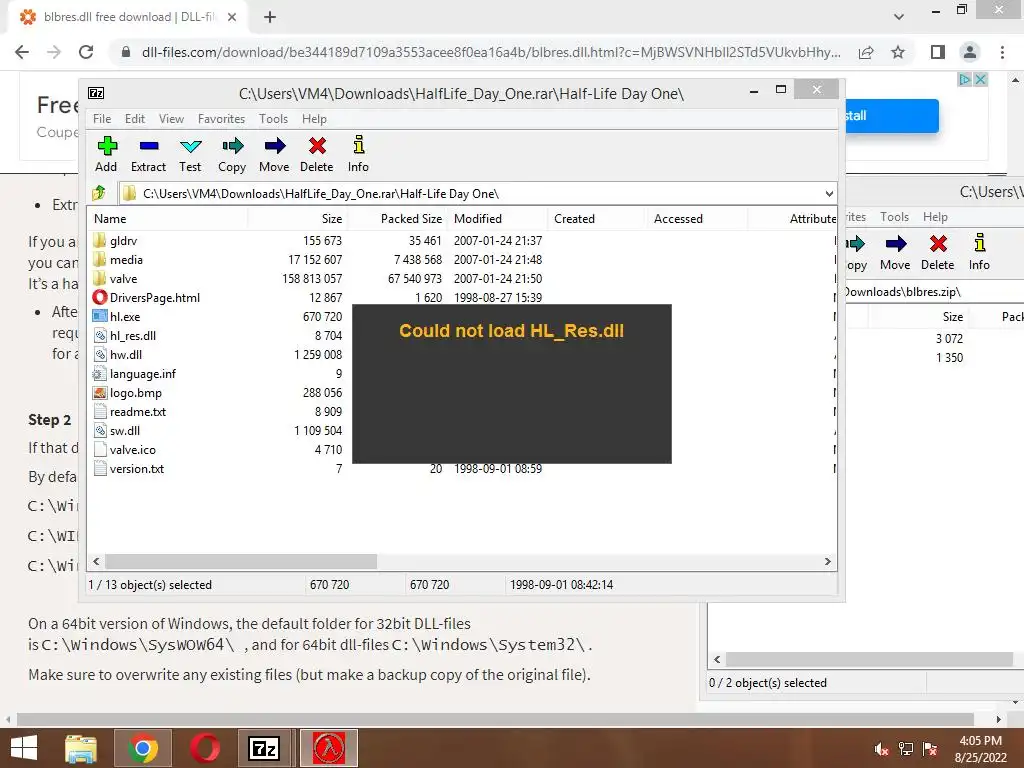Viewport: 1024px width, 768px height.
Task: Go back in Chrome
Action: pyautogui.click(x=22, y=52)
